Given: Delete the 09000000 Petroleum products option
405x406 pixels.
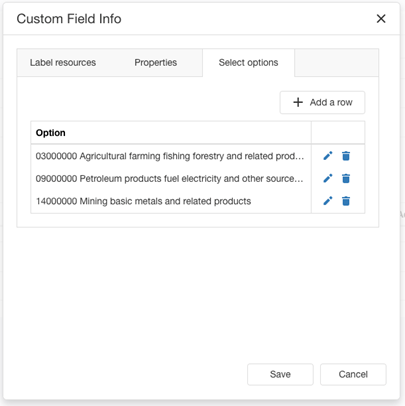Looking at the screenshot, I should tap(346, 178).
